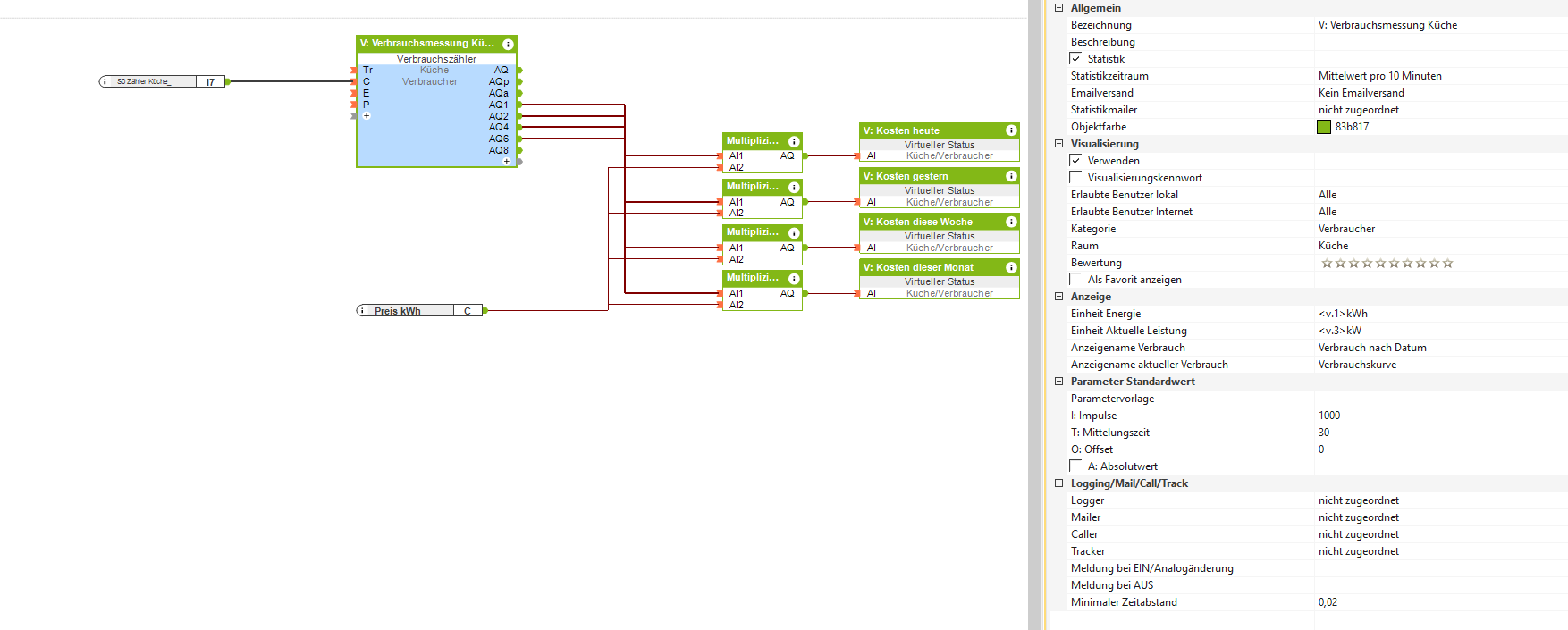Click Erlaubte Benutzer Internet value Alle

pyautogui.click(x=1441, y=212)
